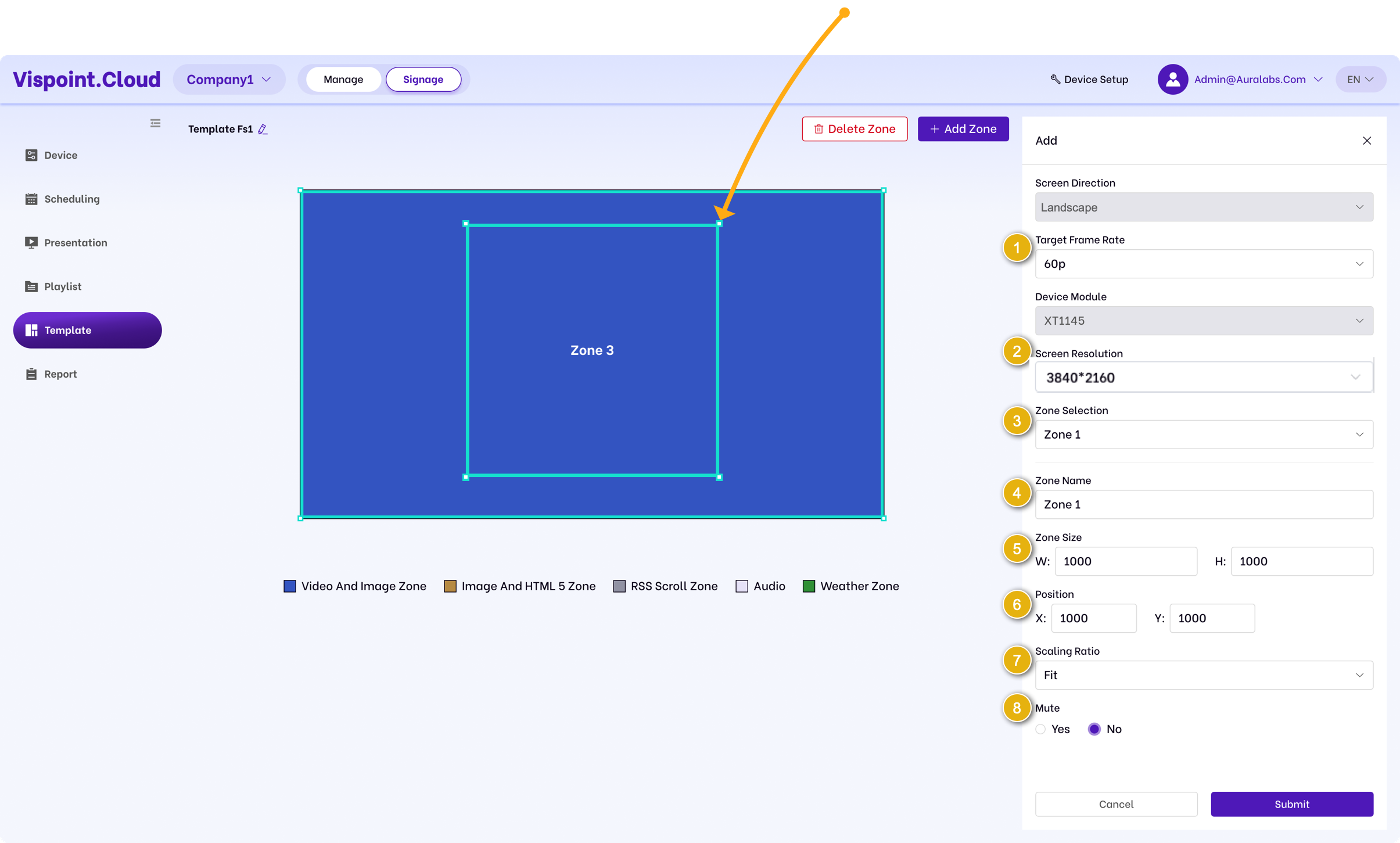Select the Yes option under Mute
This screenshot has height=843, width=1400.
point(1040,729)
